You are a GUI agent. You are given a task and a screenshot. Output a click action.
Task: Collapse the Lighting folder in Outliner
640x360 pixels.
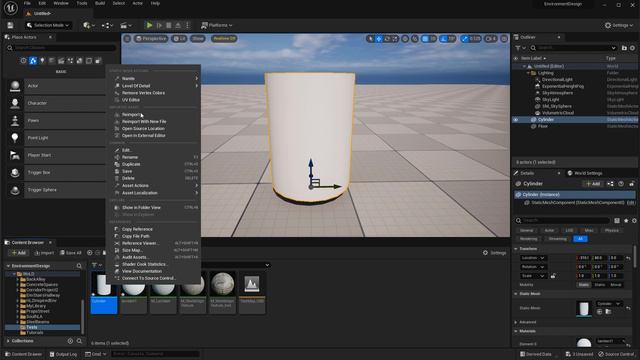(528, 73)
